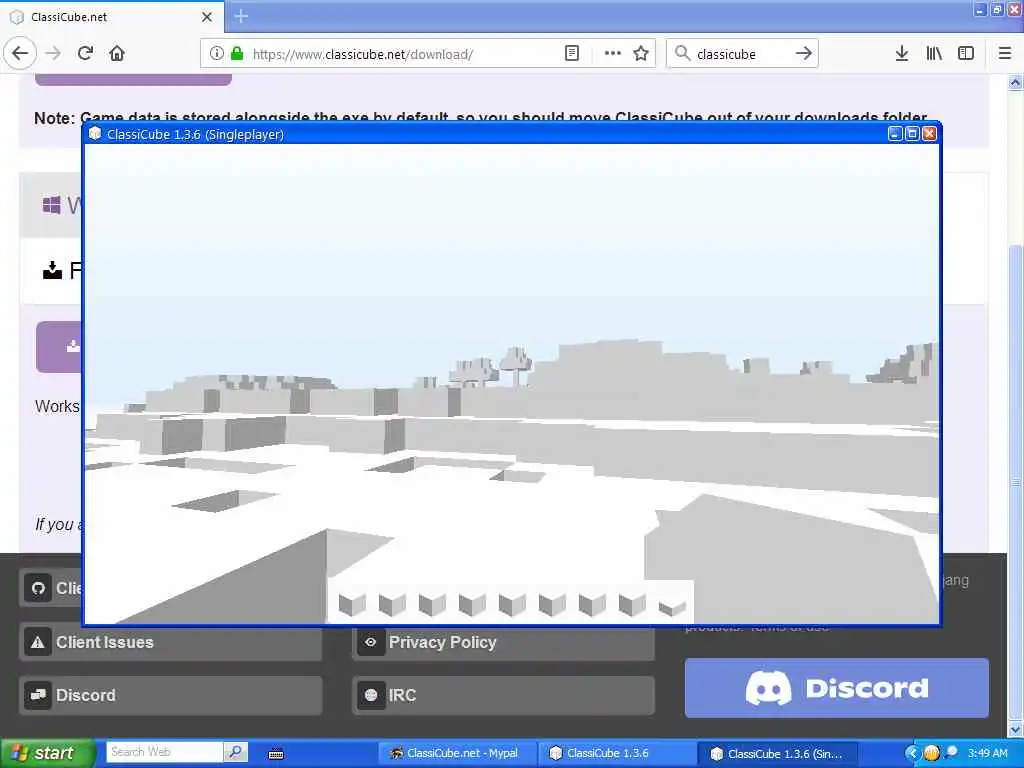Open the page actions three-dot menu
This screenshot has height=768, width=1024.
(613, 54)
